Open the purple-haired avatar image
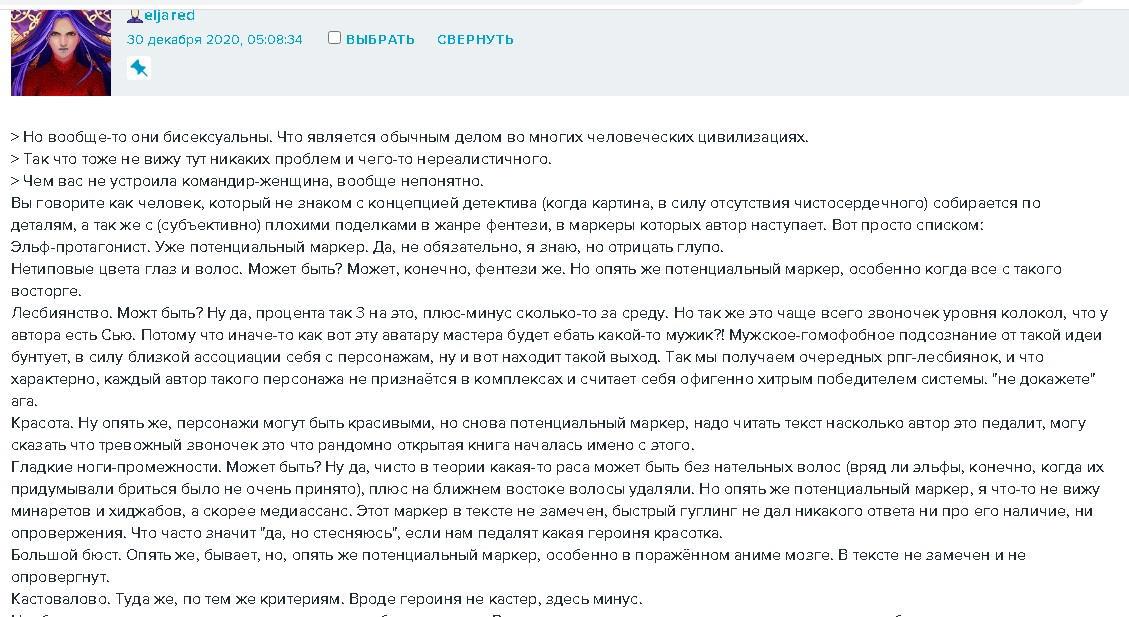The image size is (1129, 617). click(x=60, y=52)
